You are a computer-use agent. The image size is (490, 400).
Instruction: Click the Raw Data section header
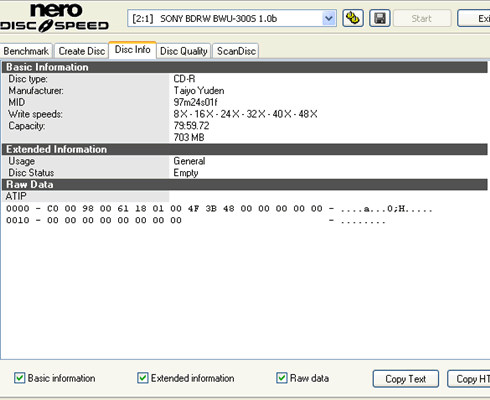pyautogui.click(x=245, y=185)
